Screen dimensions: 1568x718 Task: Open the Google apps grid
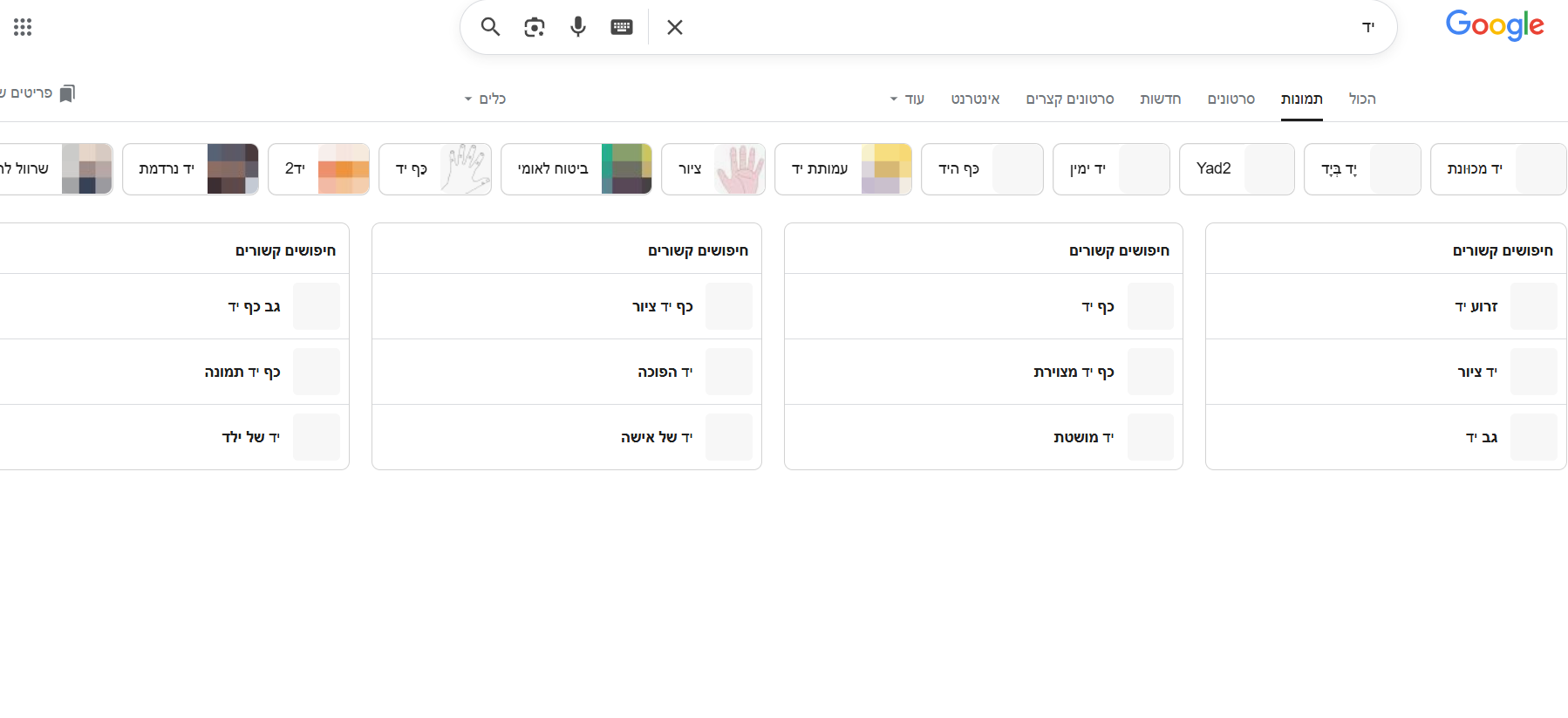[x=23, y=27]
